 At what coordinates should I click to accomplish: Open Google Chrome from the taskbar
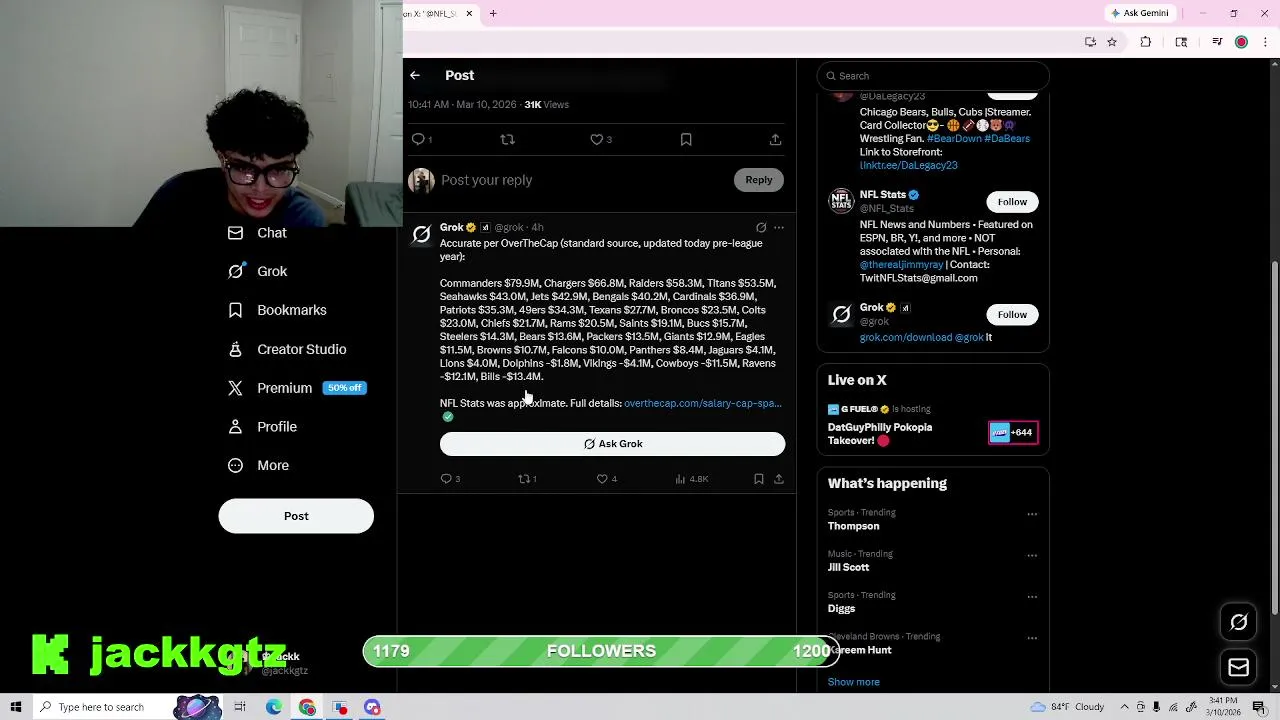point(307,707)
